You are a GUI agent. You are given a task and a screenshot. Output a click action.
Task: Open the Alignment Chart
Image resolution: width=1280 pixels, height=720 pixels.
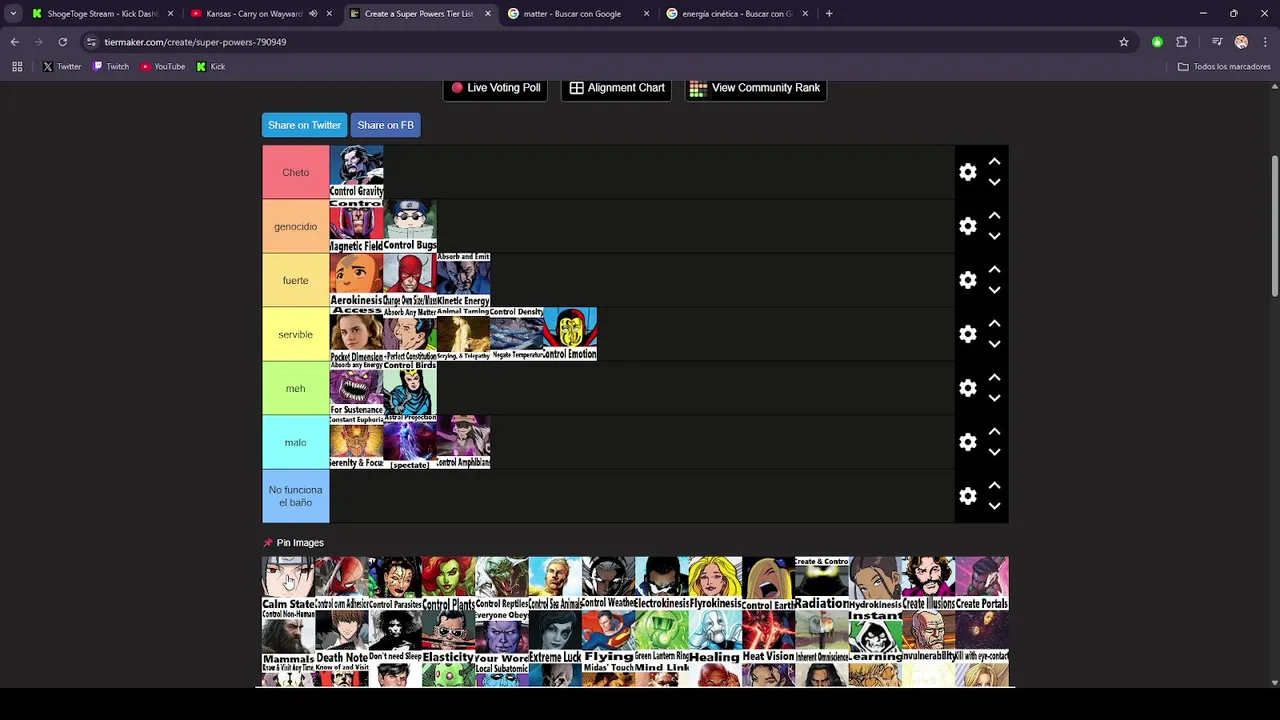(616, 88)
